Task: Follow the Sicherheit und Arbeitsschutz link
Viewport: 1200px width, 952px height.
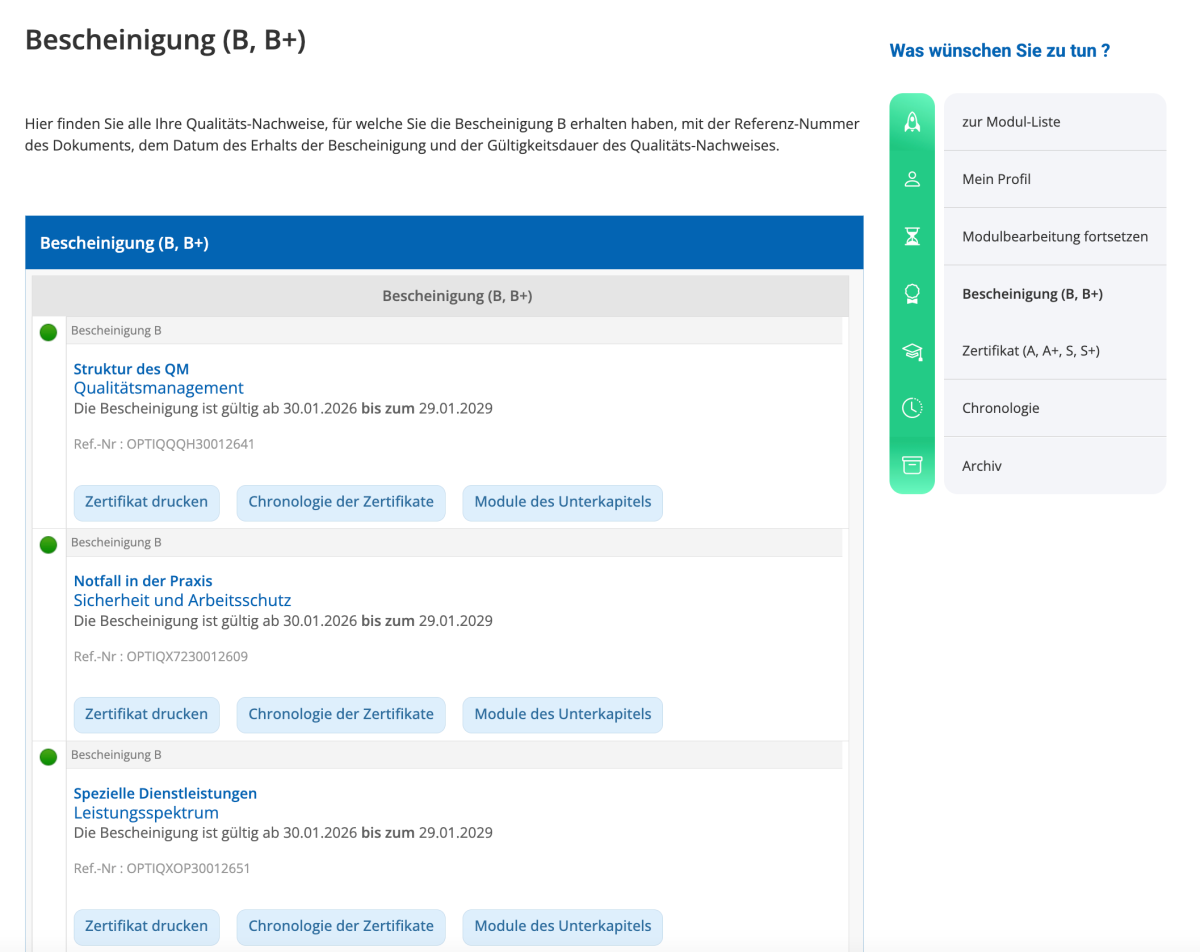Action: (182, 600)
